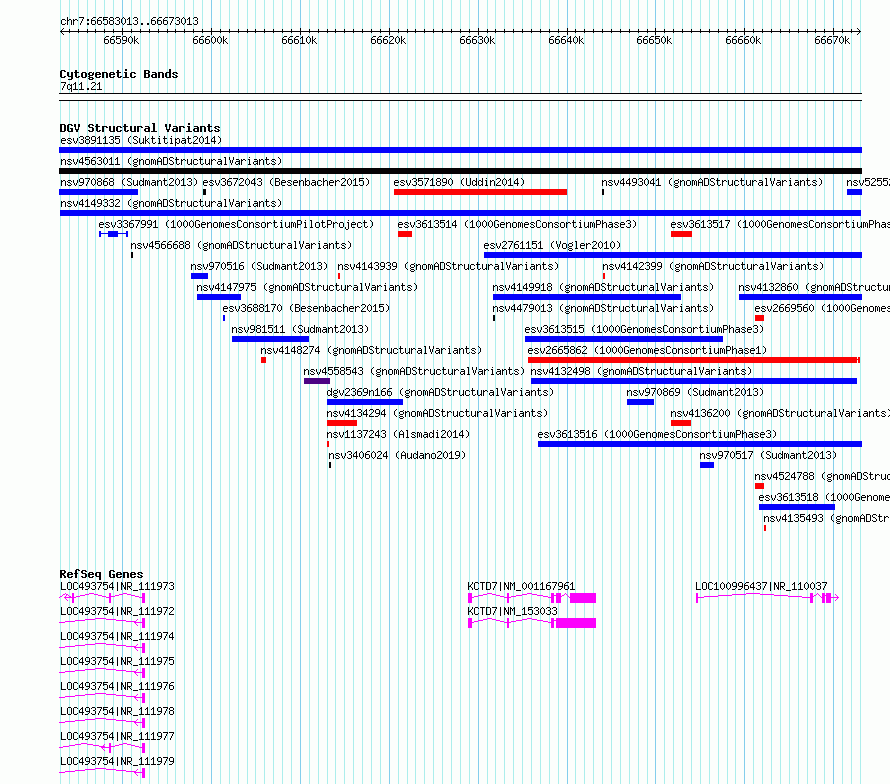Image resolution: width=890 pixels, height=784 pixels.
Task: Click the esv3613515 Phase3 variant label
Action: point(644,329)
